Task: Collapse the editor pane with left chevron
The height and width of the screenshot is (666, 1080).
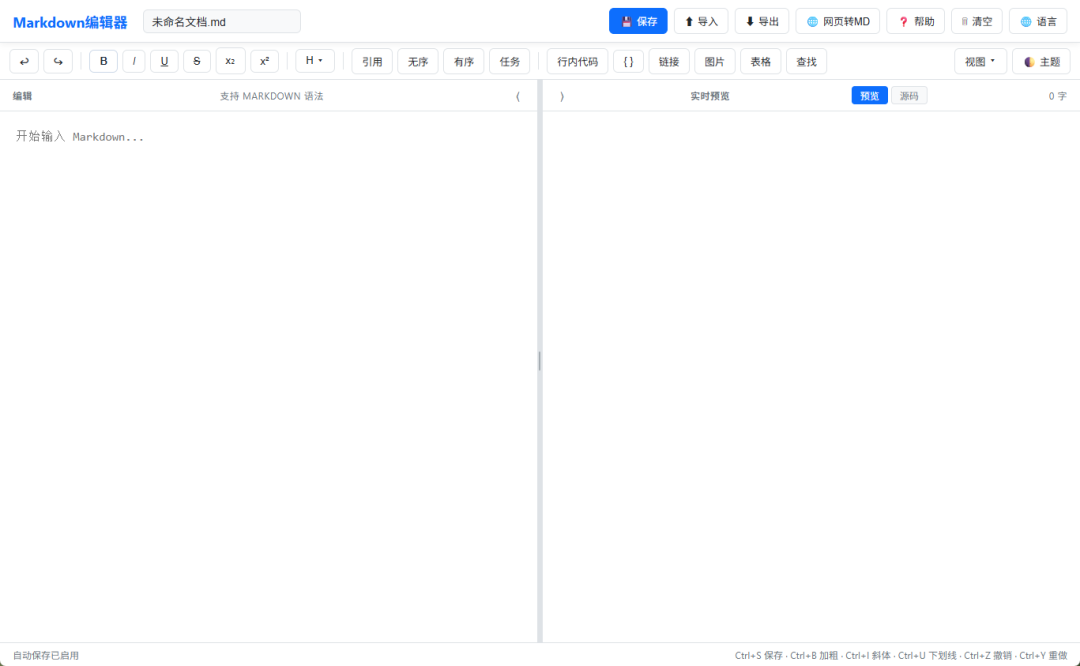Action: point(518,96)
